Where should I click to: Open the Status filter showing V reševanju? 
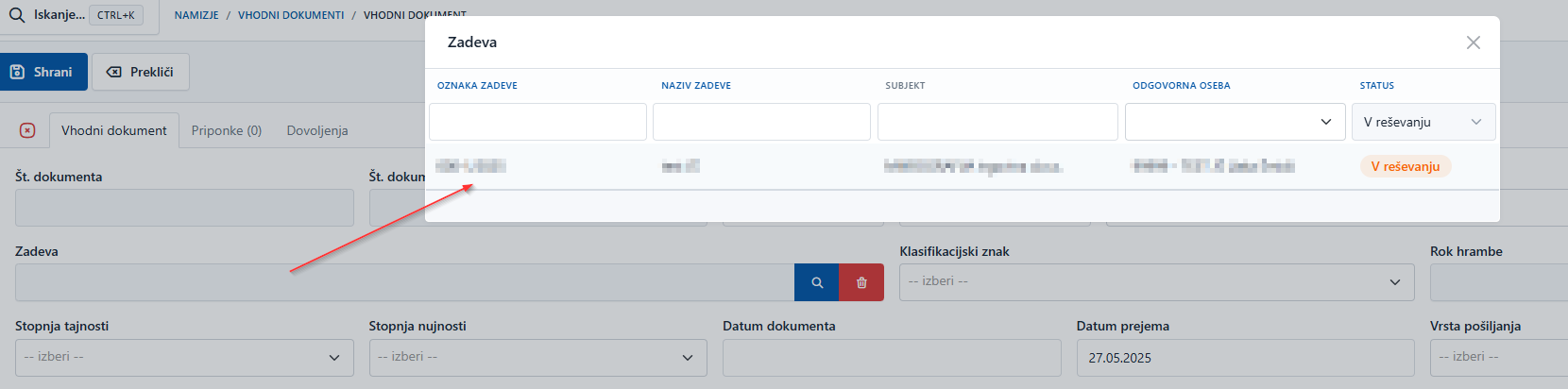tap(1423, 122)
